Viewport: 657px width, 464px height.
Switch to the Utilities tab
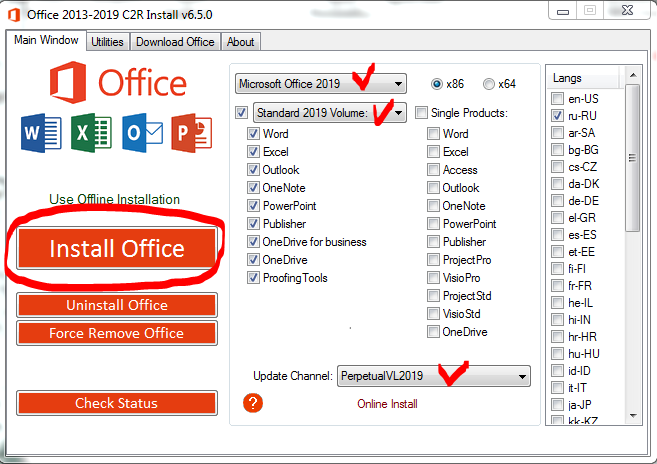107,42
